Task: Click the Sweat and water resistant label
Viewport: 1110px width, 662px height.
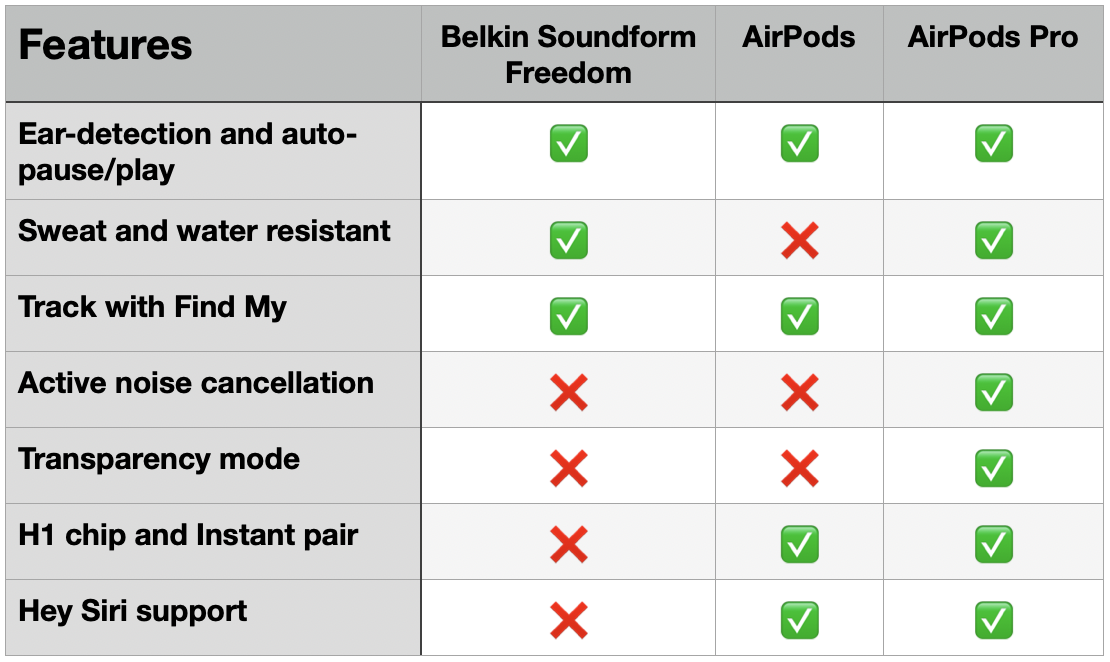Action: click(x=204, y=231)
